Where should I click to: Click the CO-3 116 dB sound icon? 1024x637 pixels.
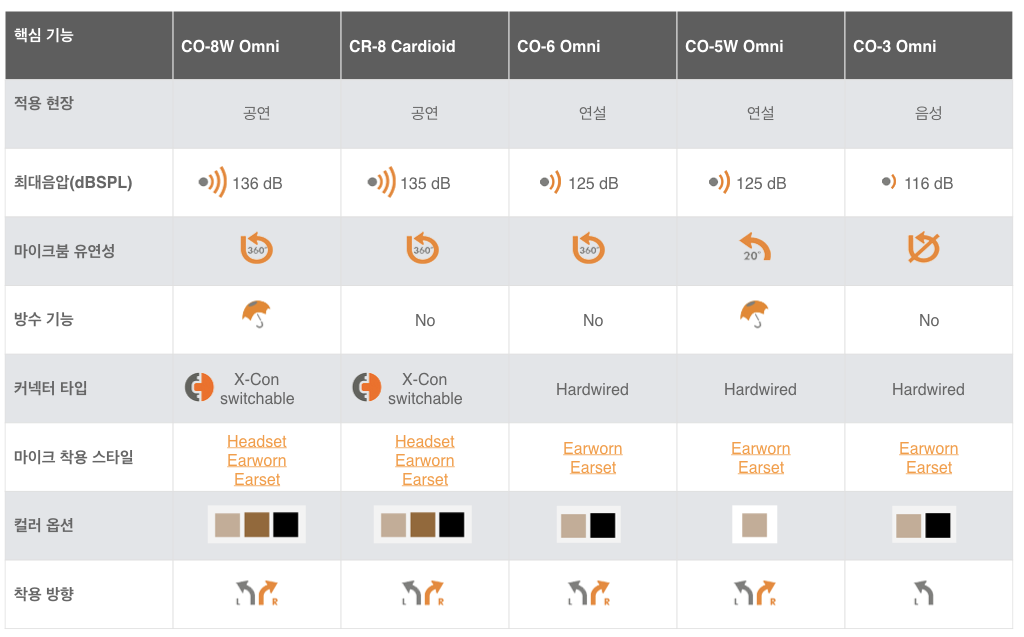(x=889, y=182)
